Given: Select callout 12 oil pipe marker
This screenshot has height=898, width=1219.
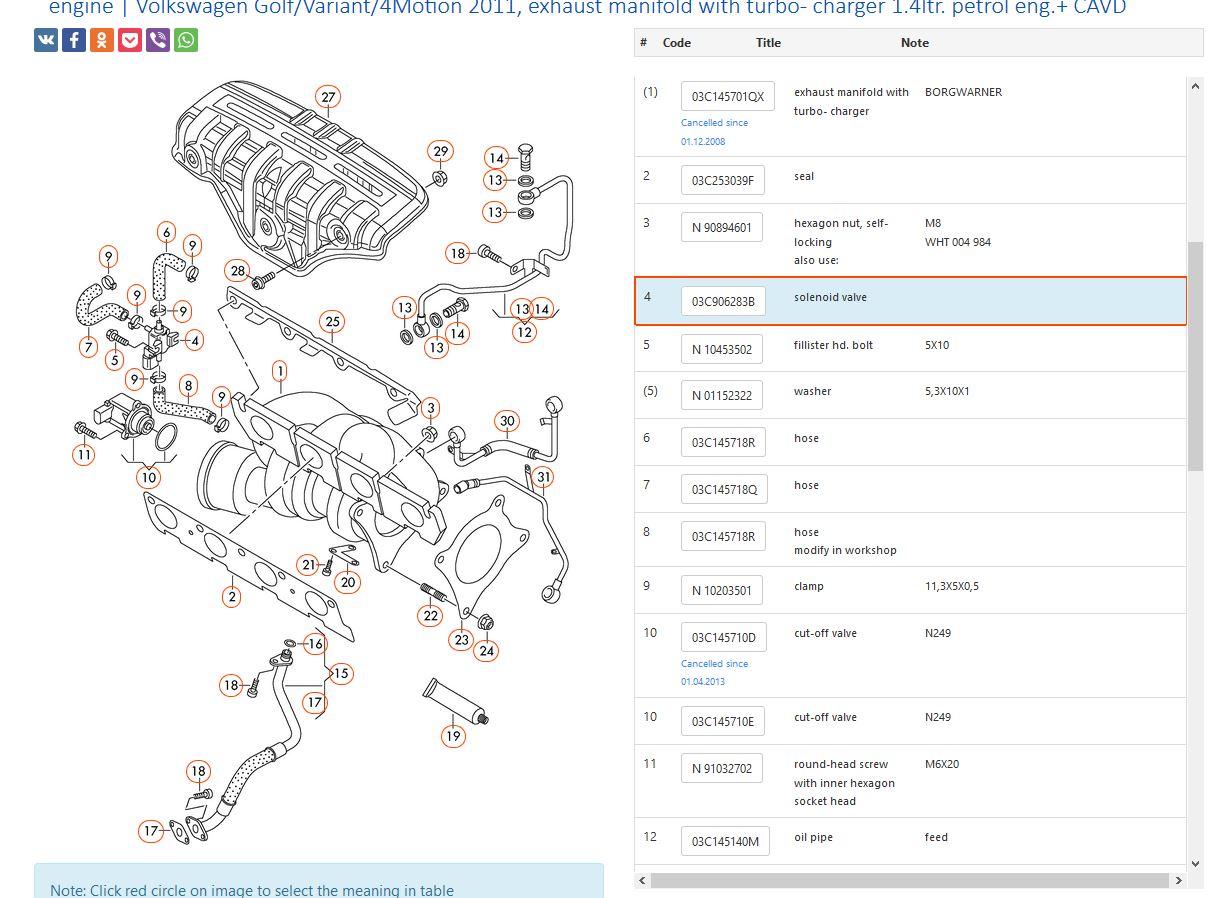Looking at the screenshot, I should coord(524,332).
